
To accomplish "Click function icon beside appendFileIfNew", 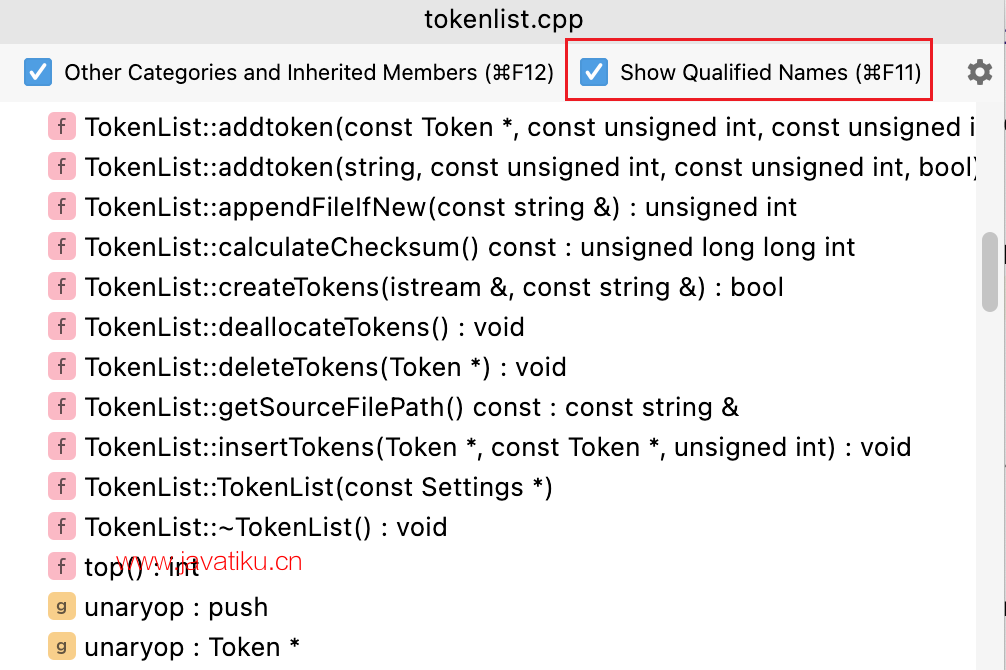I will (x=62, y=207).
